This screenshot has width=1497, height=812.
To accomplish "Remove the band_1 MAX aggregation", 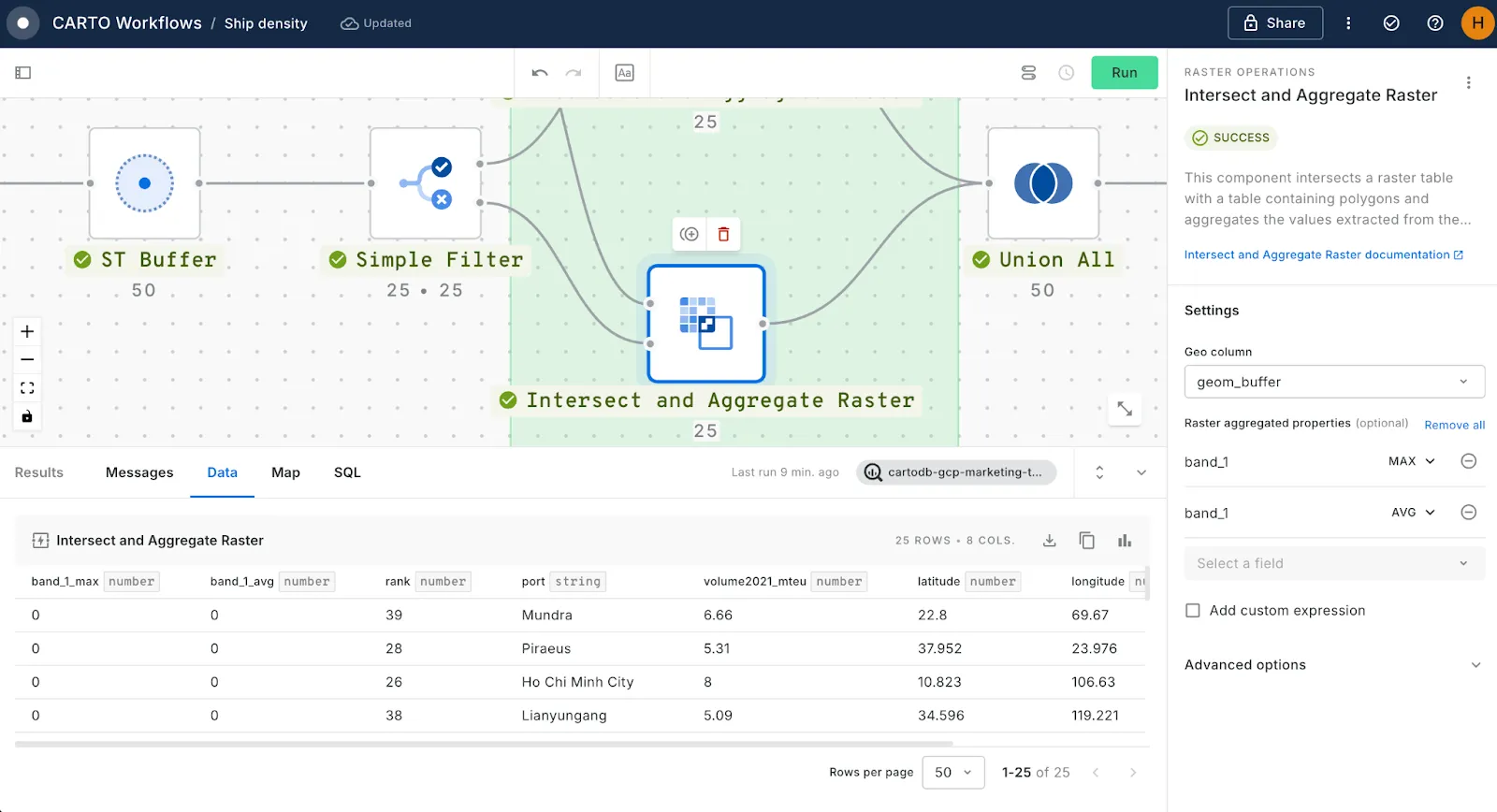I will (1468, 461).
